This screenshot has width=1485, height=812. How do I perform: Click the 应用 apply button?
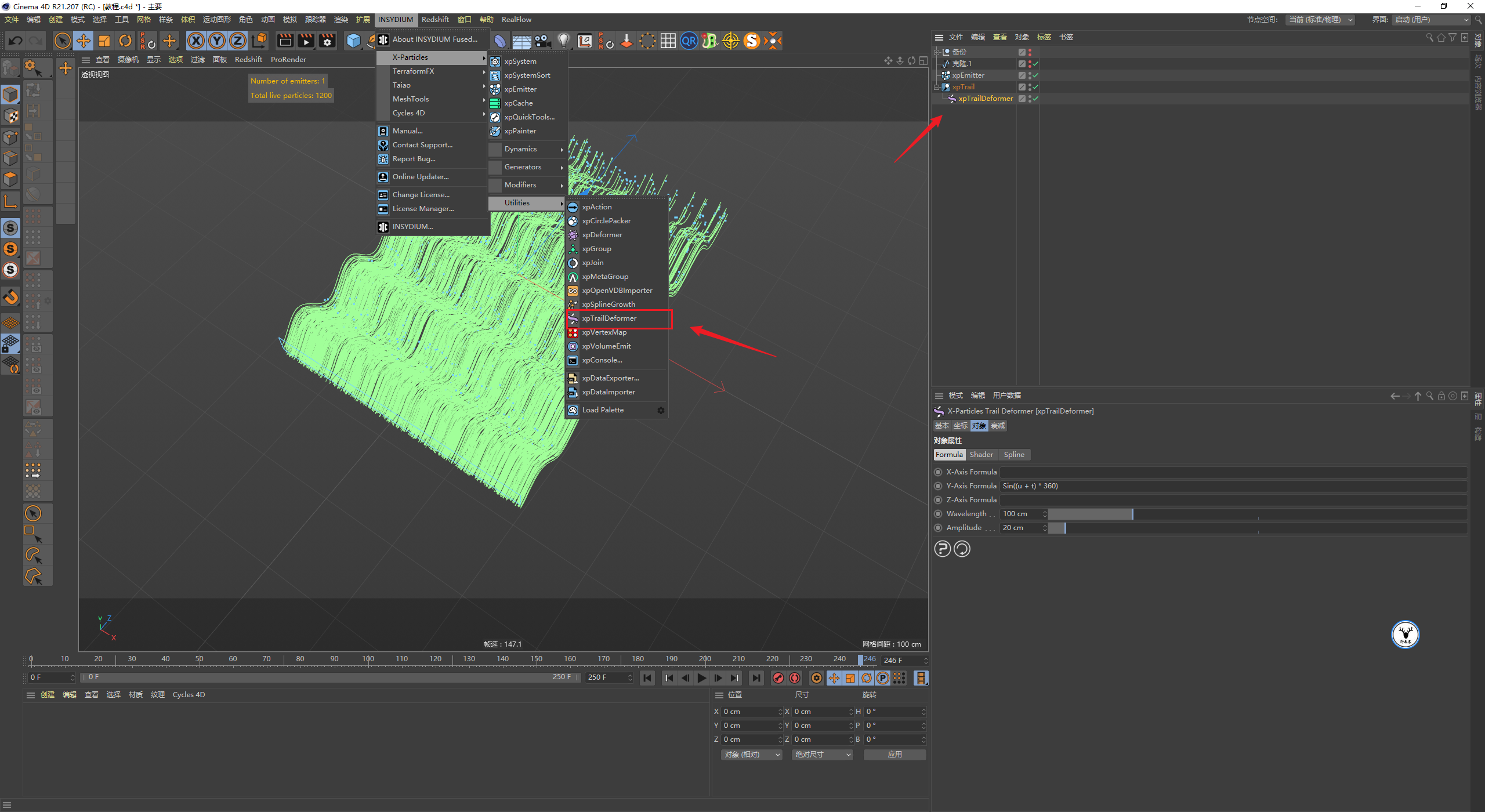894,755
